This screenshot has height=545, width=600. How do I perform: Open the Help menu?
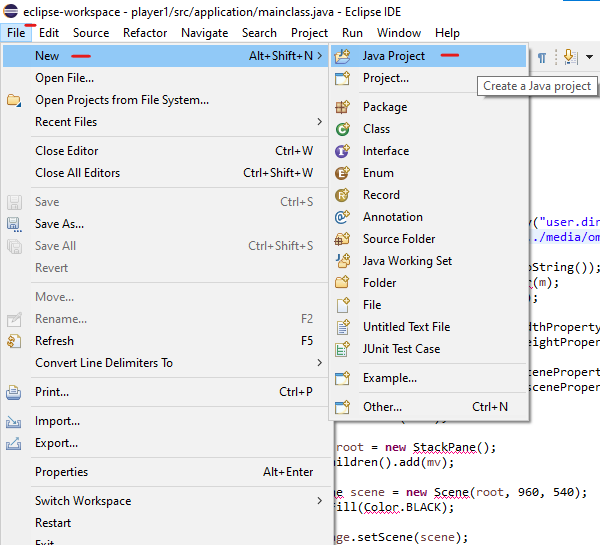pos(447,33)
